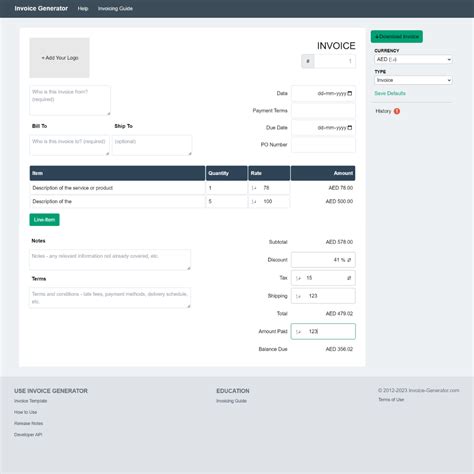Open the Date calendar picker icon
Screen dimensions: 474x474
click(x=350, y=93)
